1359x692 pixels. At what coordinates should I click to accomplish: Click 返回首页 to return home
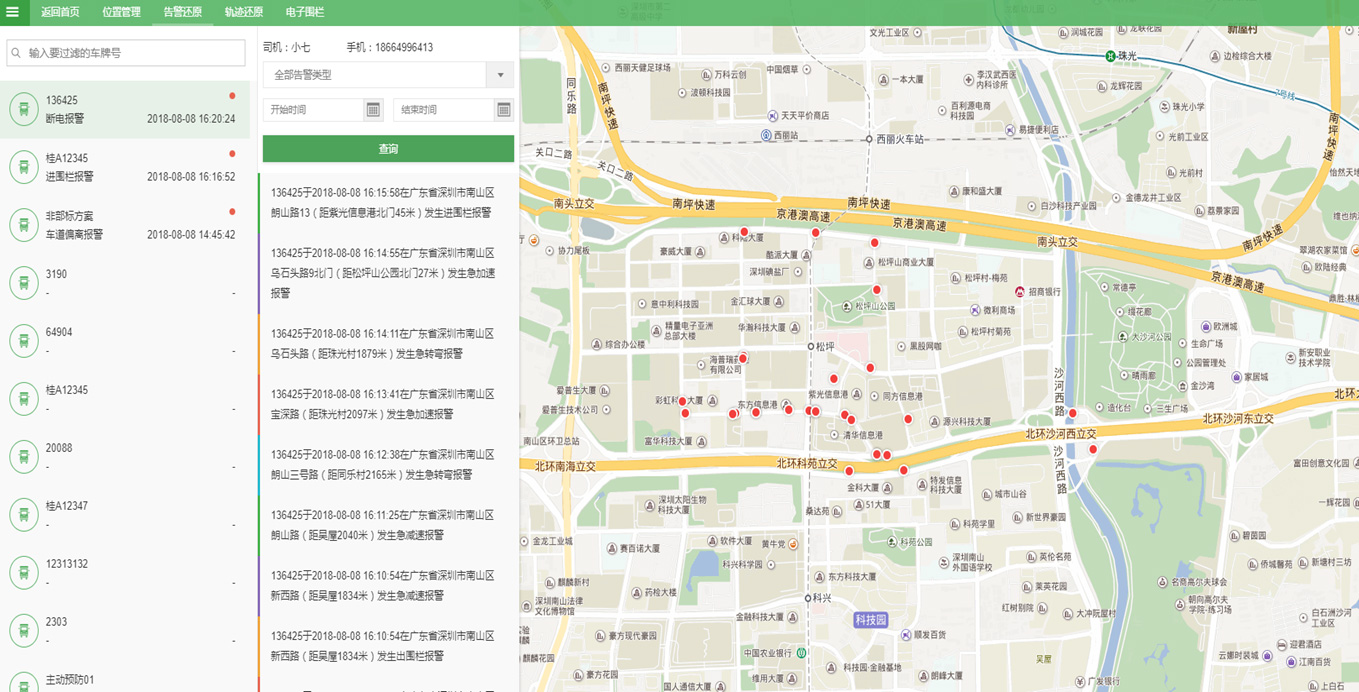pos(60,12)
